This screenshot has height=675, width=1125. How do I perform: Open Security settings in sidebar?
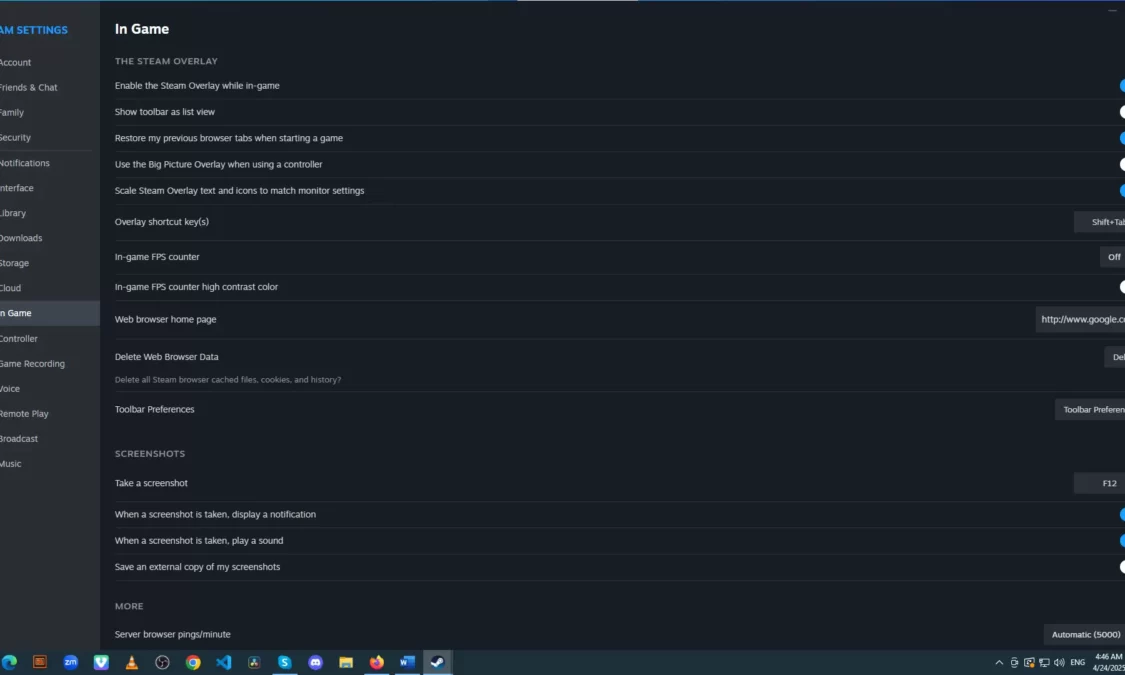point(16,138)
